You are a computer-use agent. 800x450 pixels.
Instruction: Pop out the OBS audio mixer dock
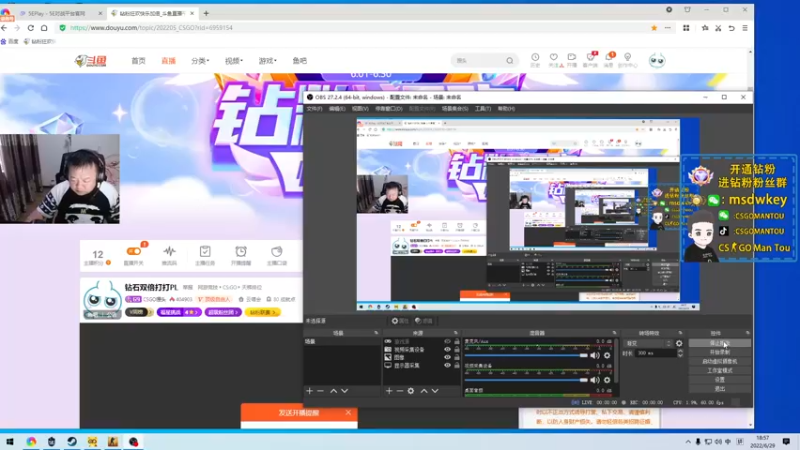pyautogui.click(x=614, y=333)
